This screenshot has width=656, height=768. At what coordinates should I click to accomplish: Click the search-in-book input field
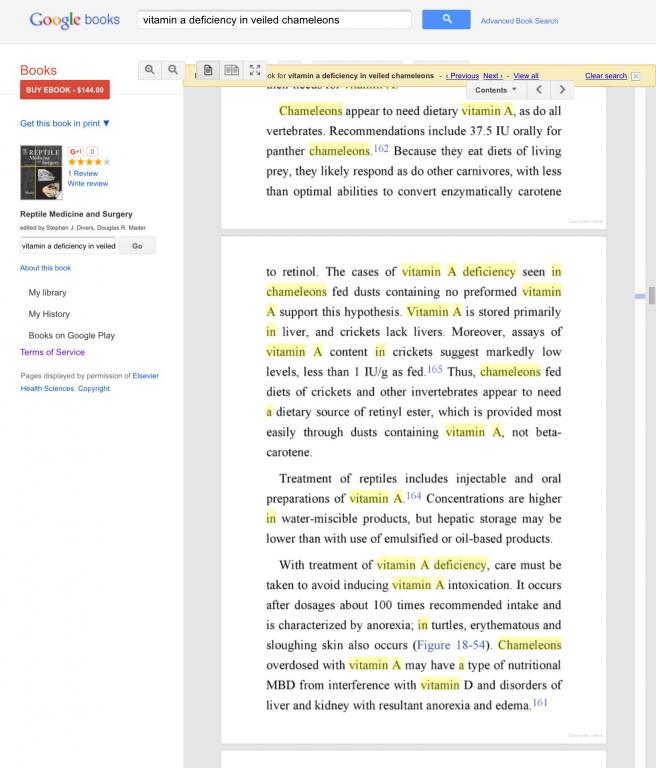[x=68, y=246]
